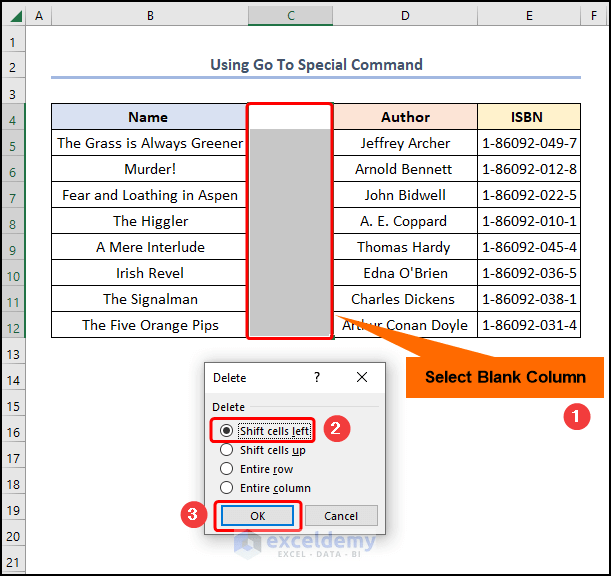Select column B header
This screenshot has height=576, width=611.
tap(150, 16)
